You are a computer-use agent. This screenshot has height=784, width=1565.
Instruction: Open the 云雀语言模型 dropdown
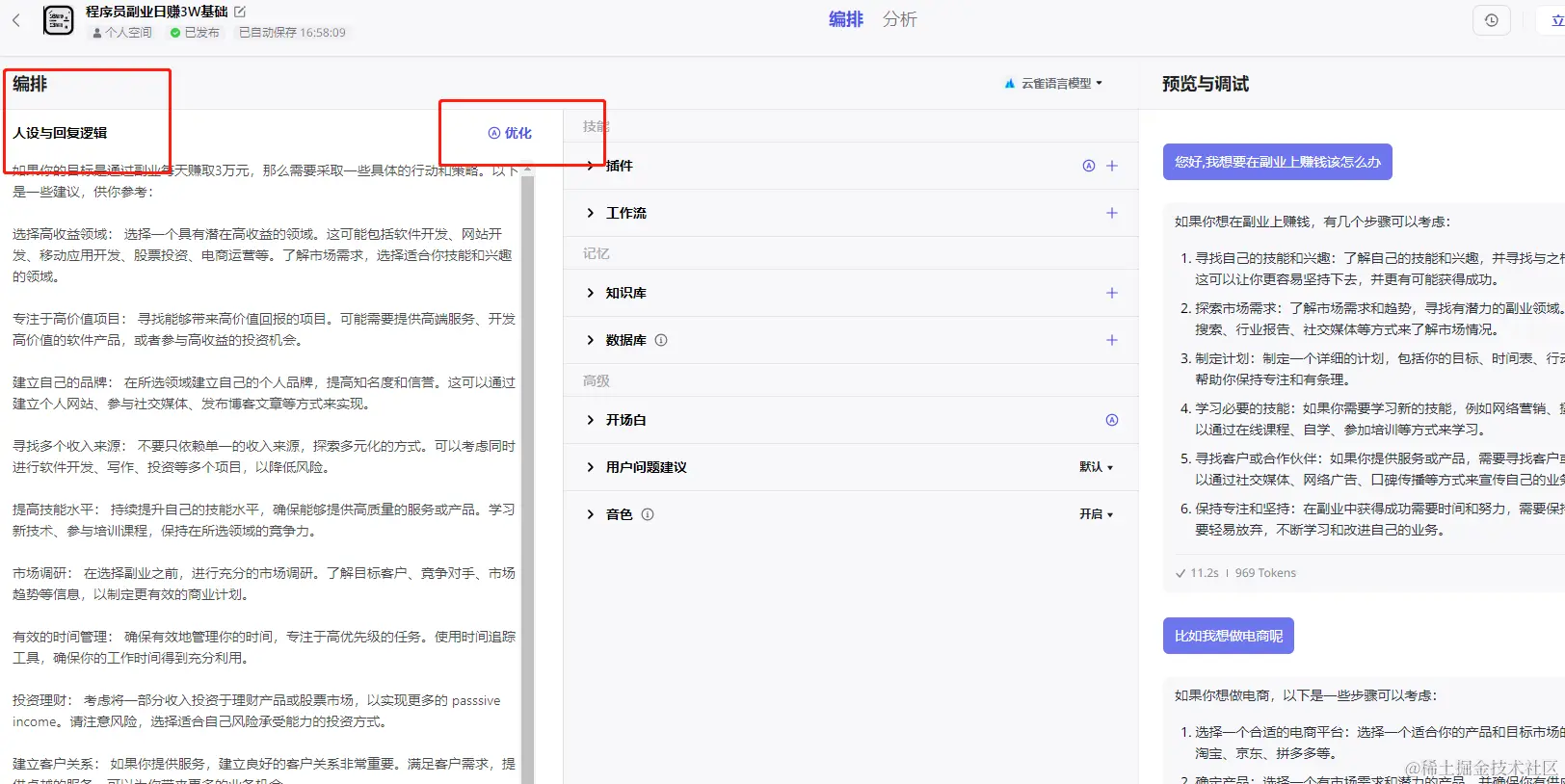tap(1053, 84)
